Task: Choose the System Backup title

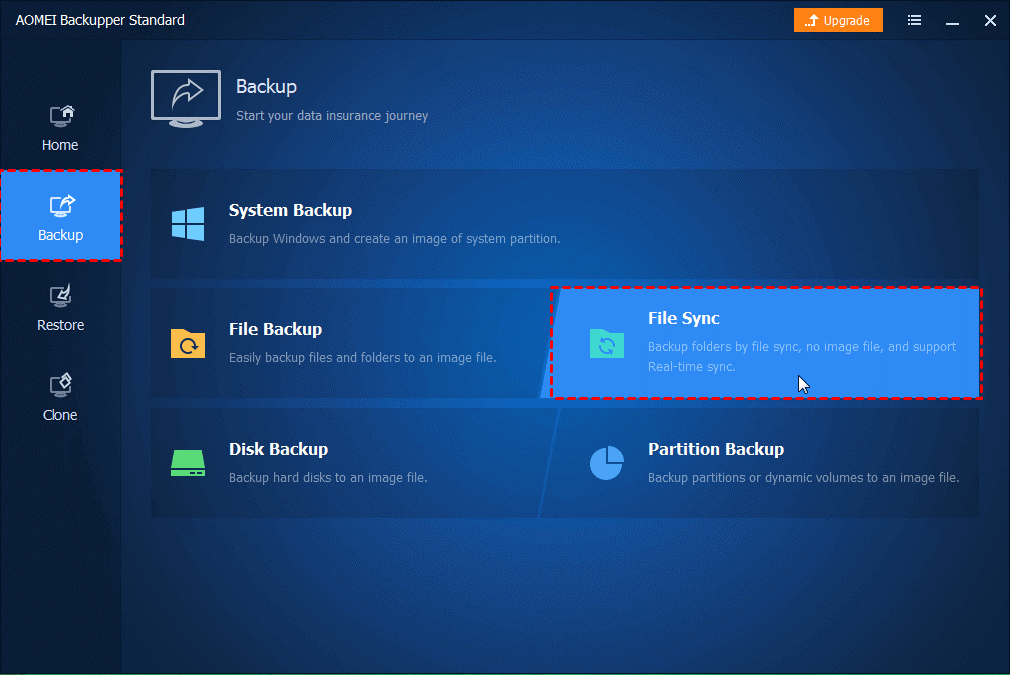Action: pos(291,210)
